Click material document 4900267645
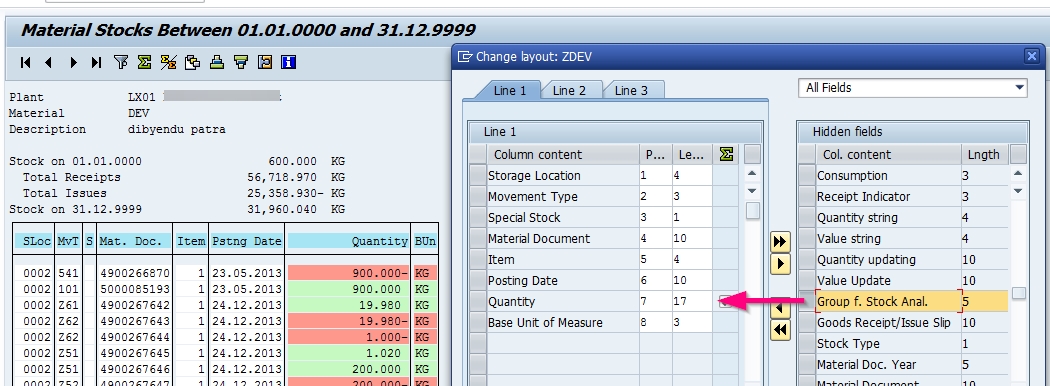 [x=135, y=353]
